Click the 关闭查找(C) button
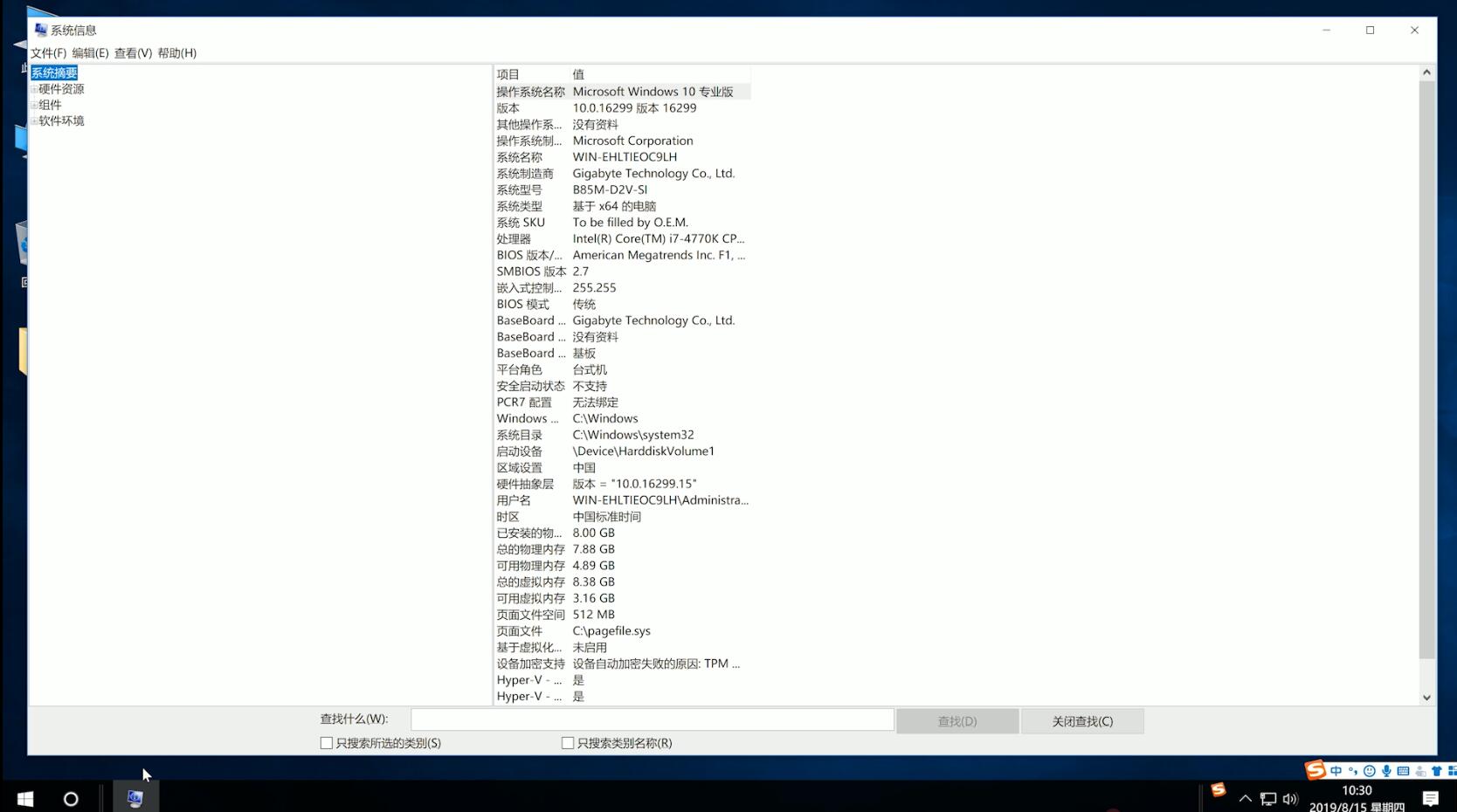Viewport: 1457px width, 812px height. click(x=1082, y=721)
